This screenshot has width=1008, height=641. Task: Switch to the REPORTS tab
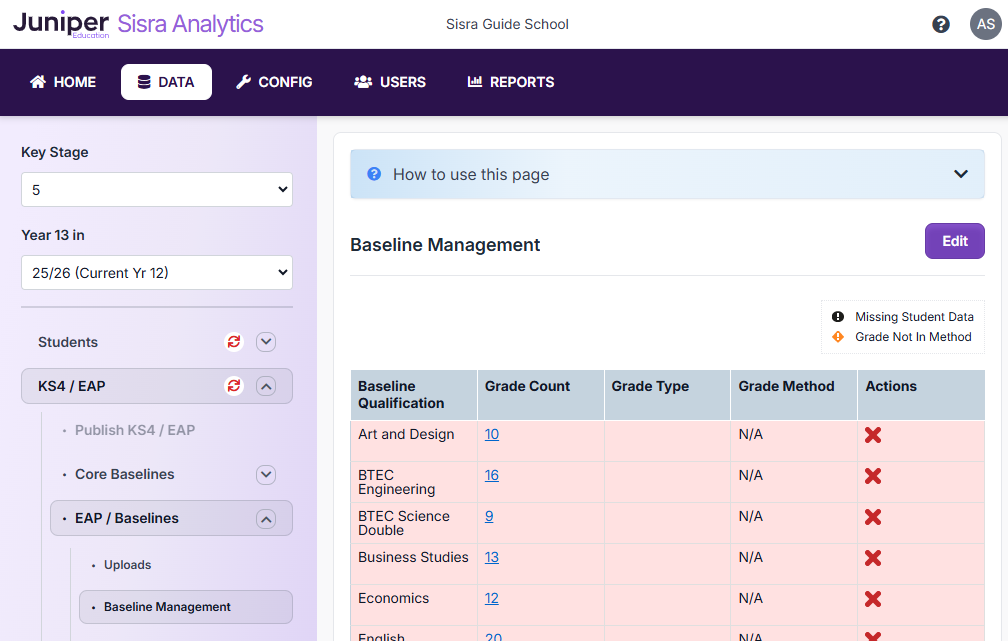click(x=510, y=82)
